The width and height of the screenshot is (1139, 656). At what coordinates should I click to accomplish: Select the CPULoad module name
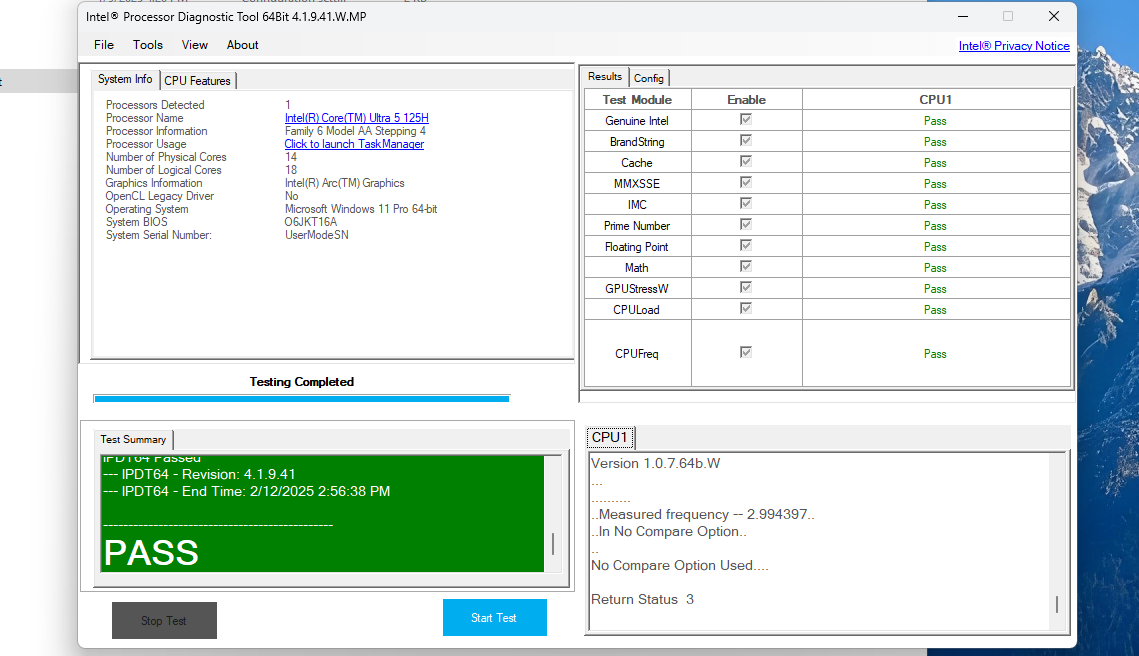coord(636,310)
